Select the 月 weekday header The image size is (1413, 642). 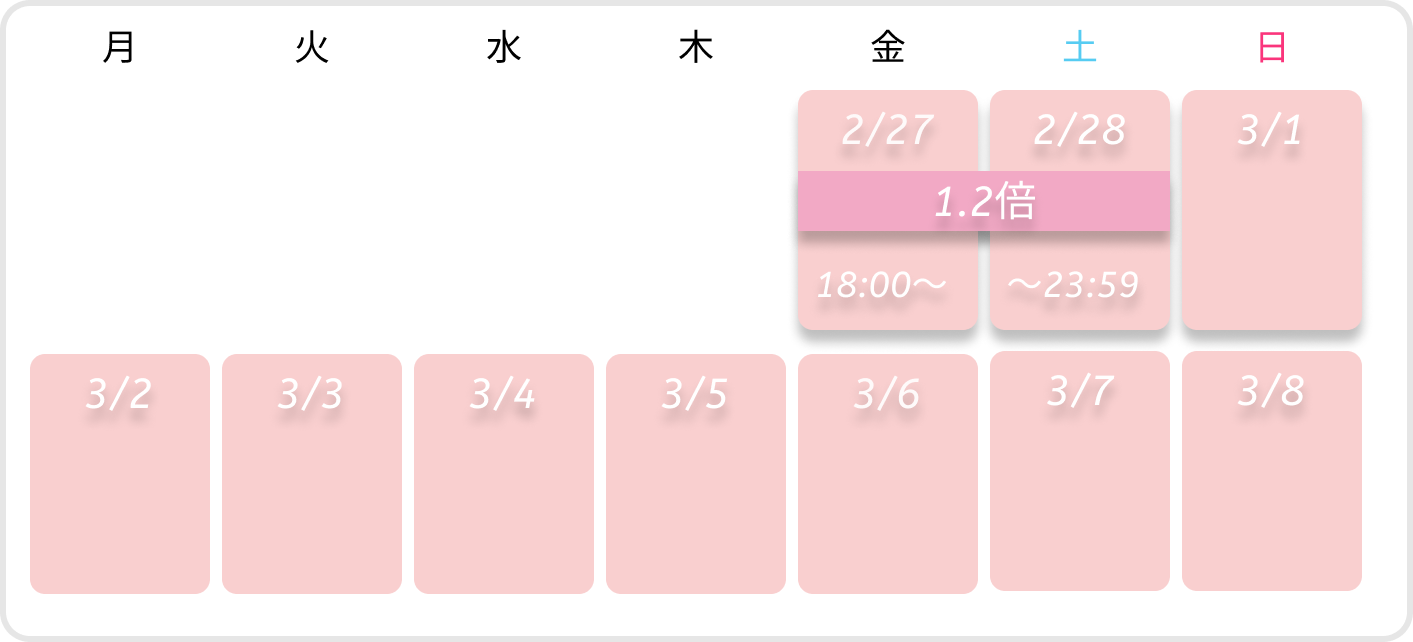coord(119,48)
